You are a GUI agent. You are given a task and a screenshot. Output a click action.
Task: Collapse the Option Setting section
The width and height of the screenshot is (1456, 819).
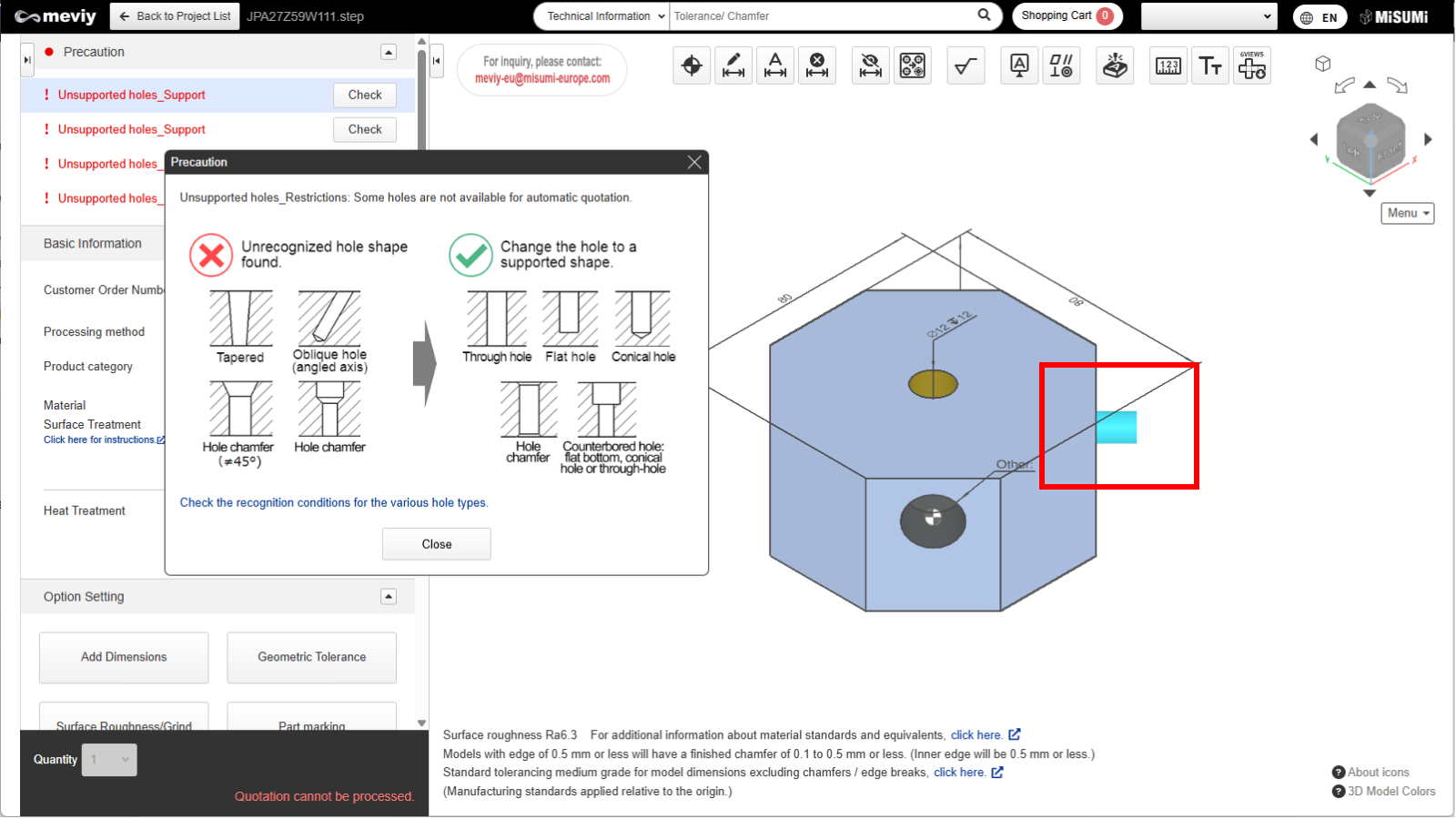389,597
